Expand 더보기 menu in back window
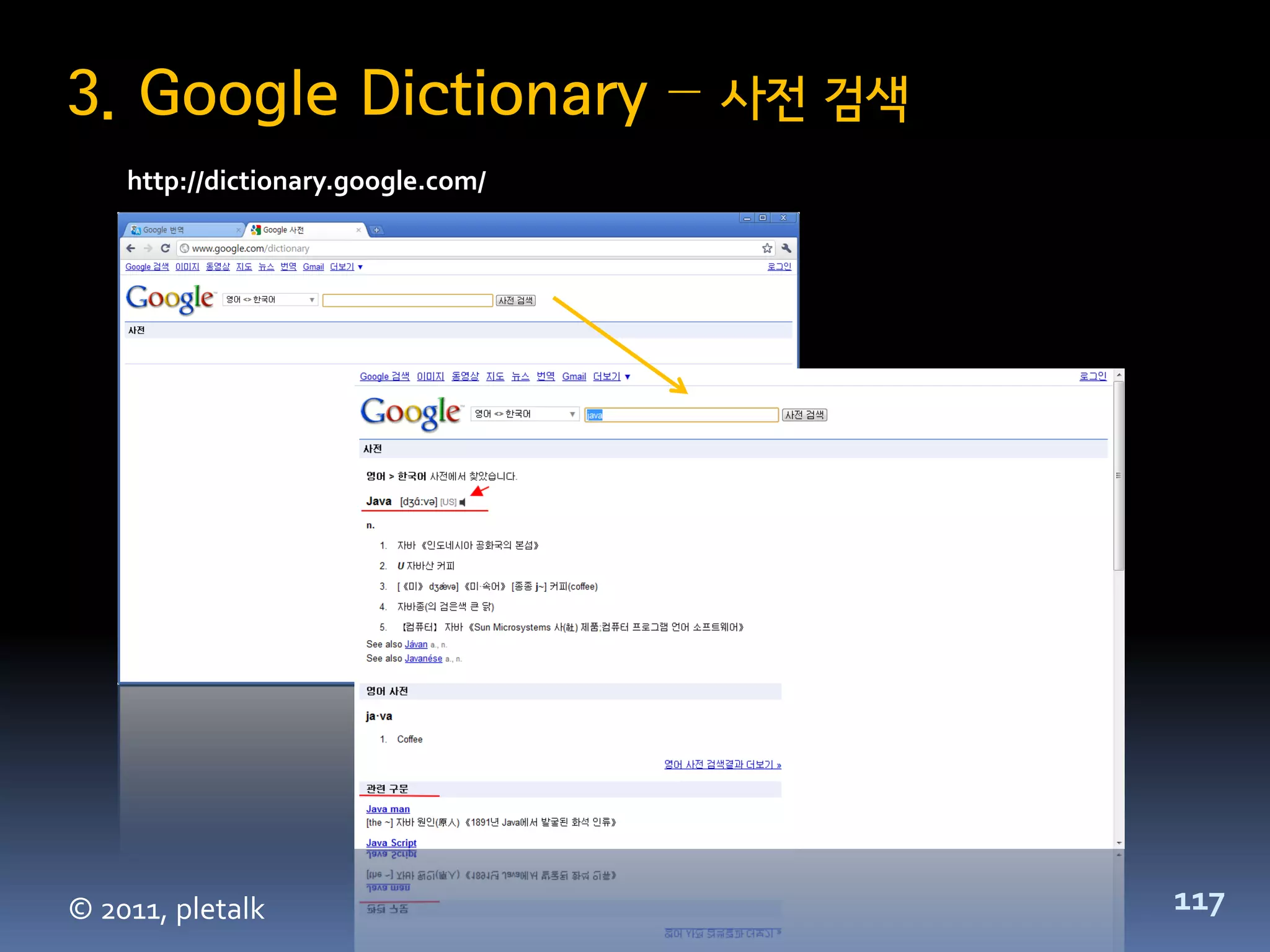 pyautogui.click(x=346, y=267)
